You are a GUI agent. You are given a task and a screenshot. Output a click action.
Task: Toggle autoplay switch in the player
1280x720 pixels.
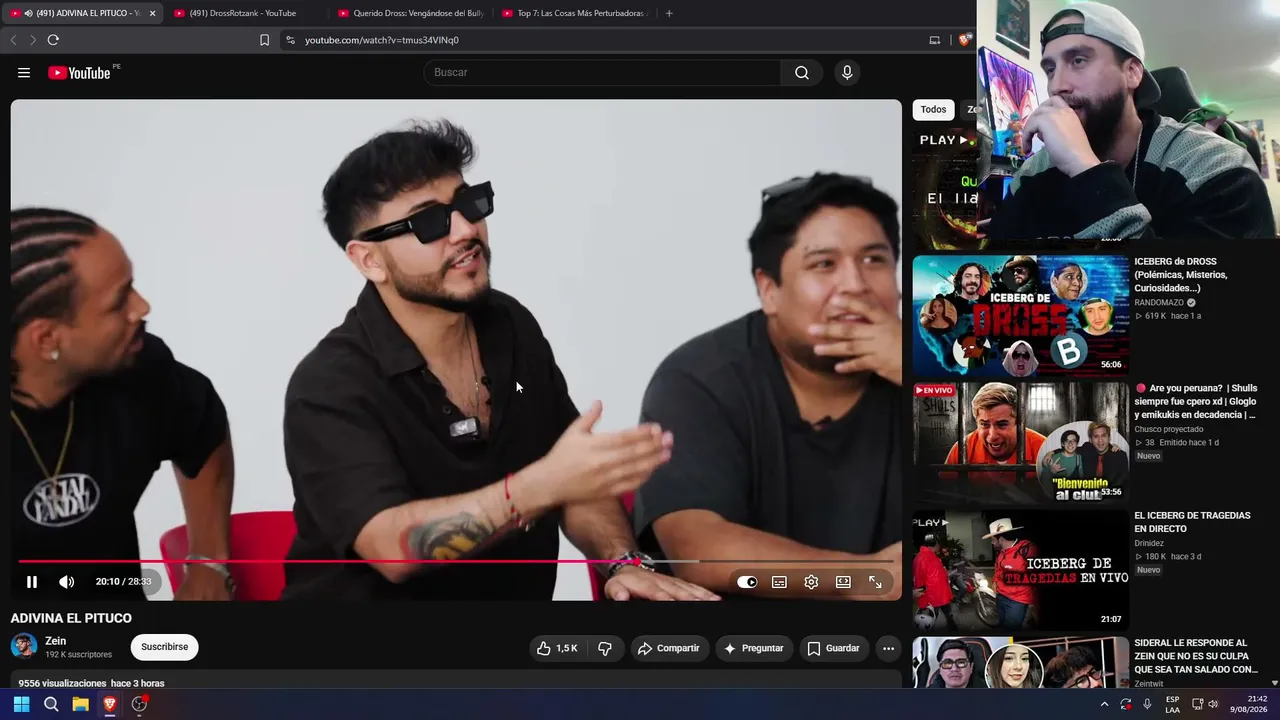747,582
